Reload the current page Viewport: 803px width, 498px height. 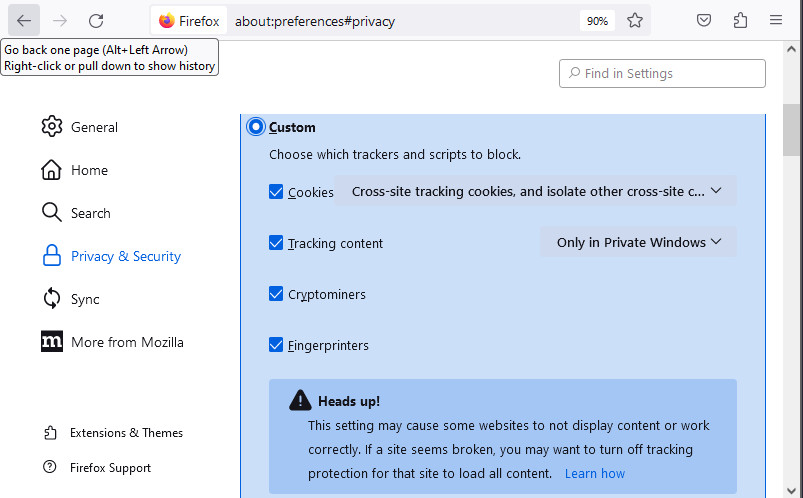click(x=96, y=20)
